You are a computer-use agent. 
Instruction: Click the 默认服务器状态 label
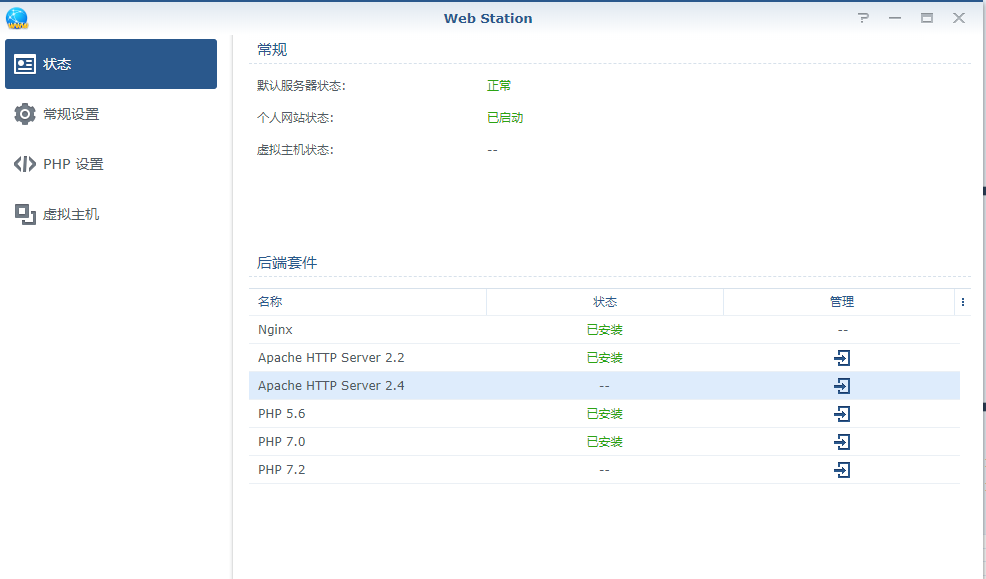click(301, 85)
